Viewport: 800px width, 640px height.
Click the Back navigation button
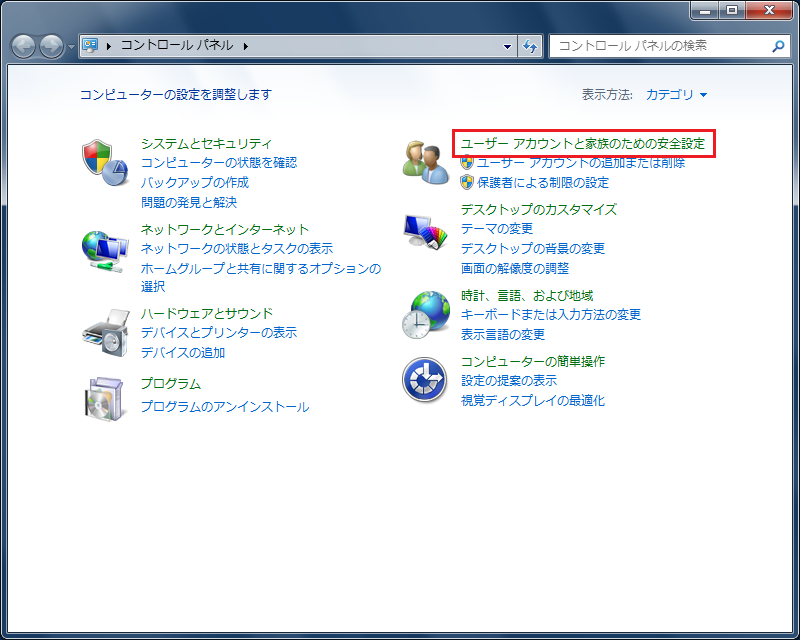[x=24, y=46]
